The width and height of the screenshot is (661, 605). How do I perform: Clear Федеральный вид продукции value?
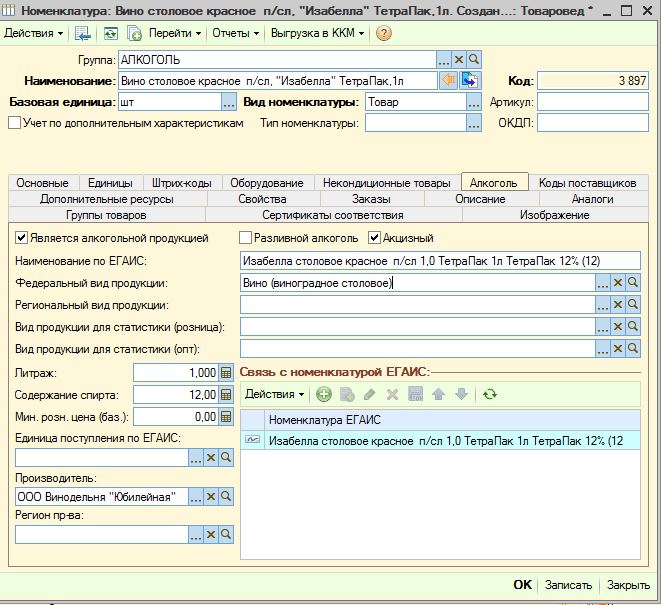[x=617, y=283]
